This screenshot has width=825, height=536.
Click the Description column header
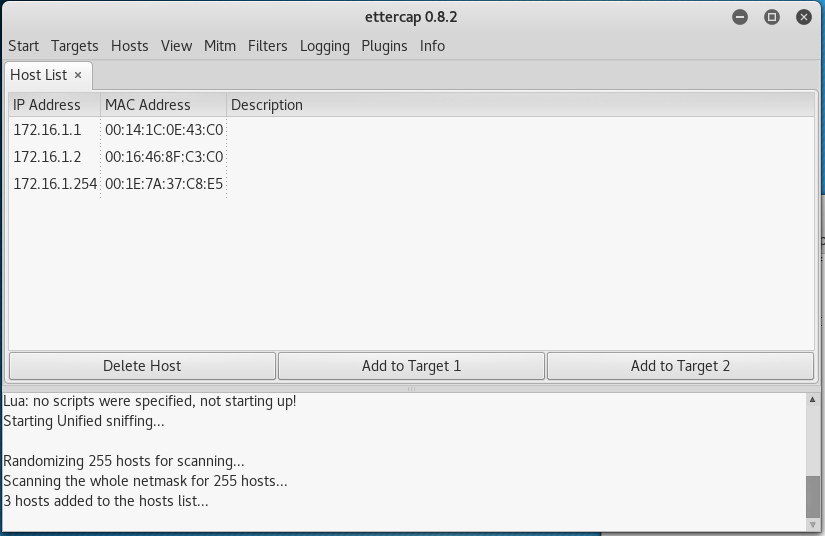520,105
